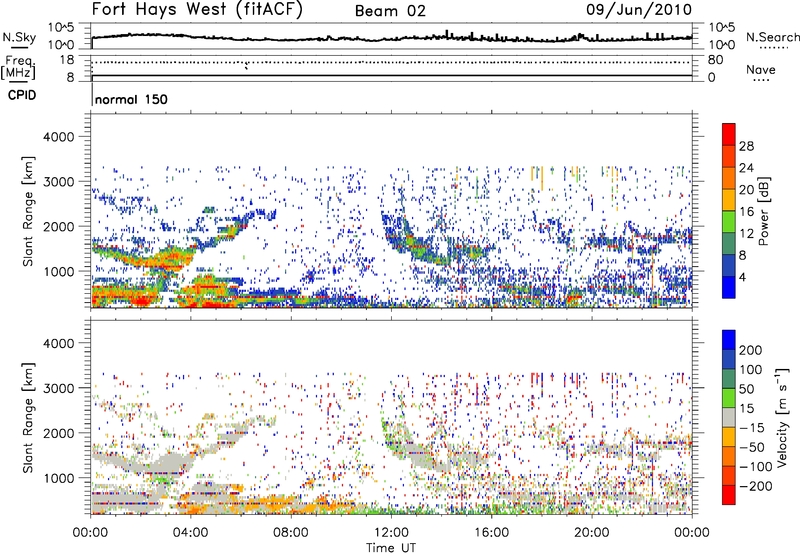Image resolution: width=800 pixels, height=554 pixels.
Task: Click the '04:00' time axis tick label
Action: pos(190,533)
